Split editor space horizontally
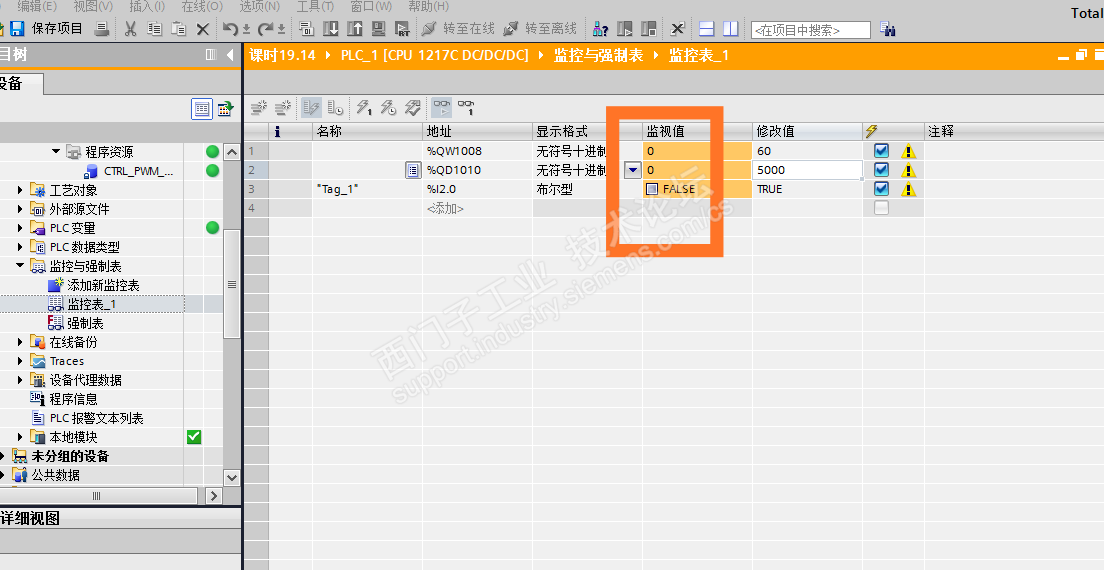The image size is (1104, 570). pyautogui.click(x=707, y=29)
